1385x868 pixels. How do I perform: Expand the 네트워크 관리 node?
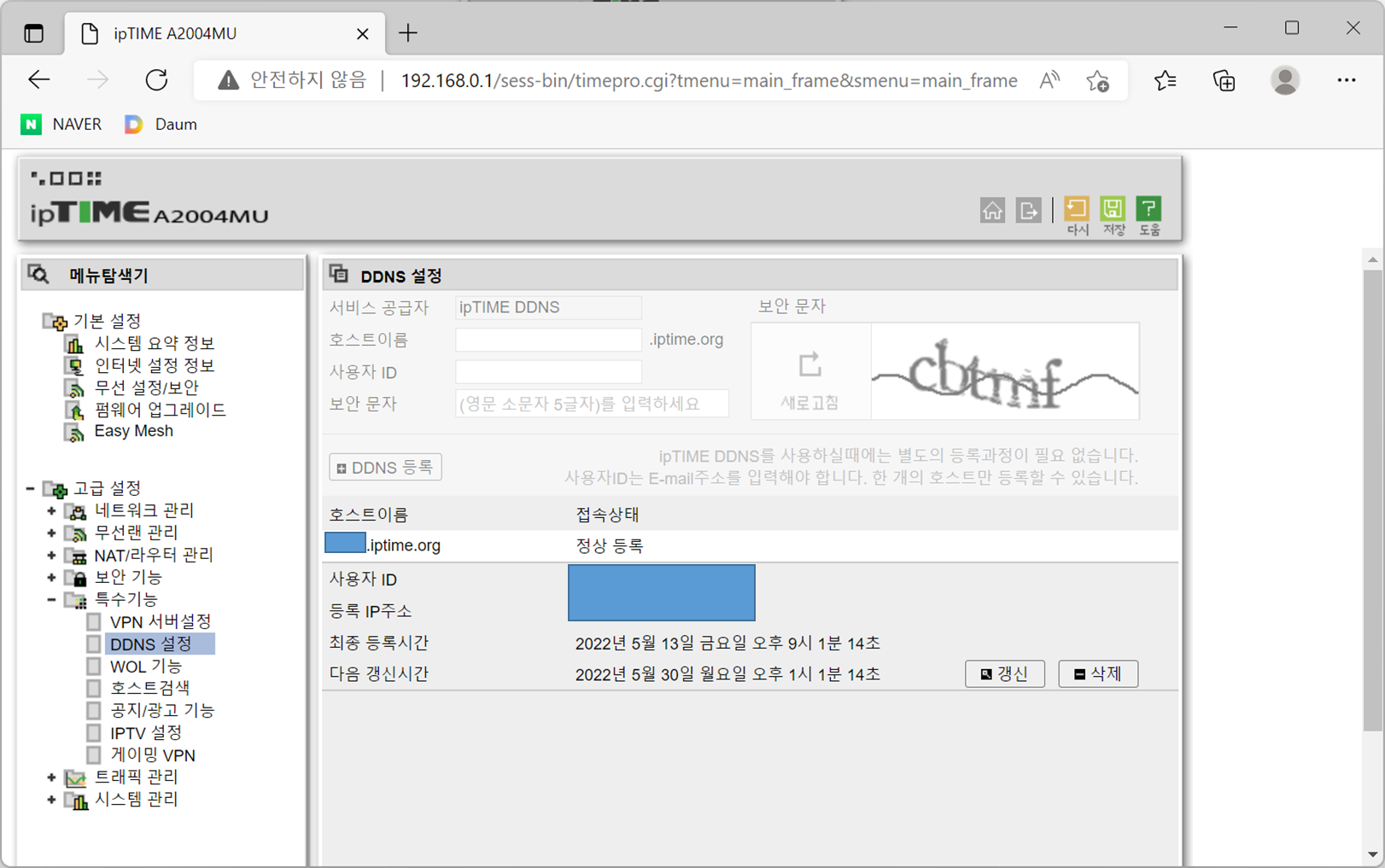point(51,510)
